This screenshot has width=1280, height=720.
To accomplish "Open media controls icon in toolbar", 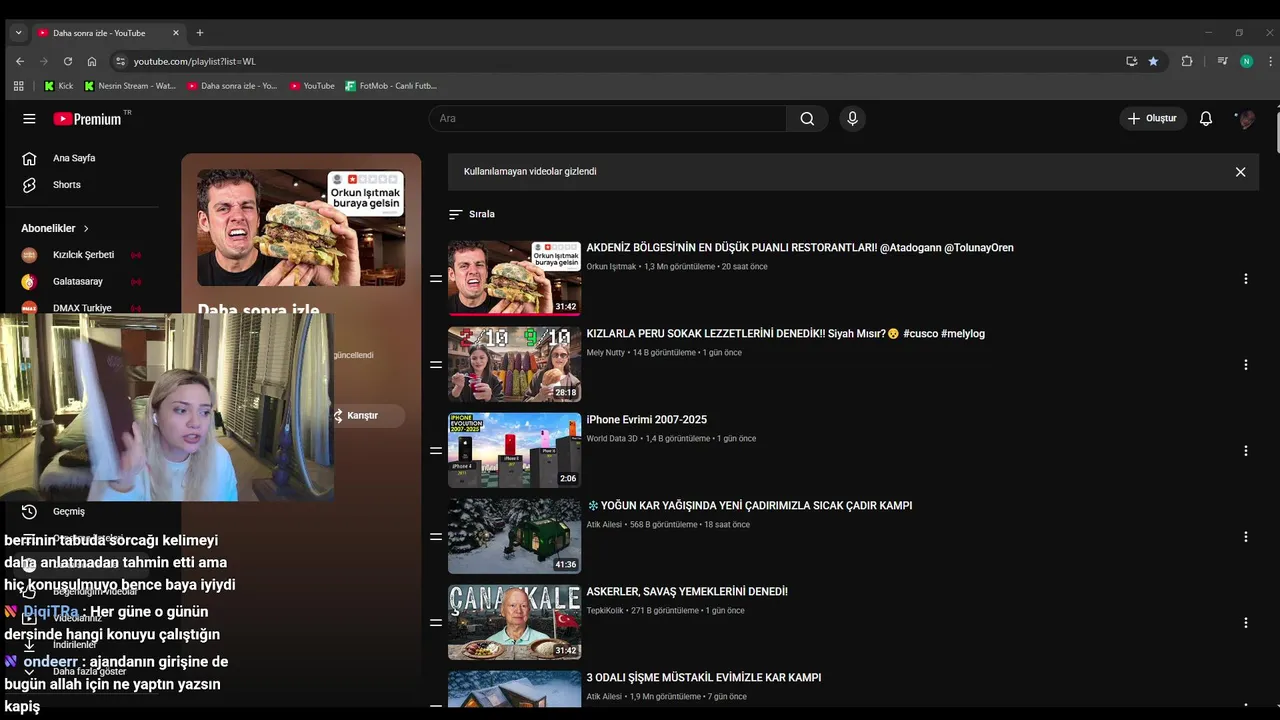I will coord(1222,61).
